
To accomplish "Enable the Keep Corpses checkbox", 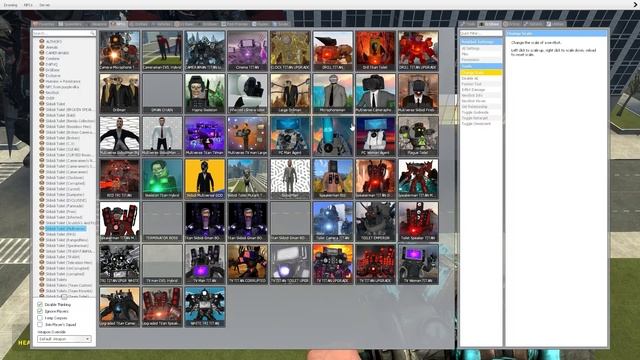I will point(40,318).
